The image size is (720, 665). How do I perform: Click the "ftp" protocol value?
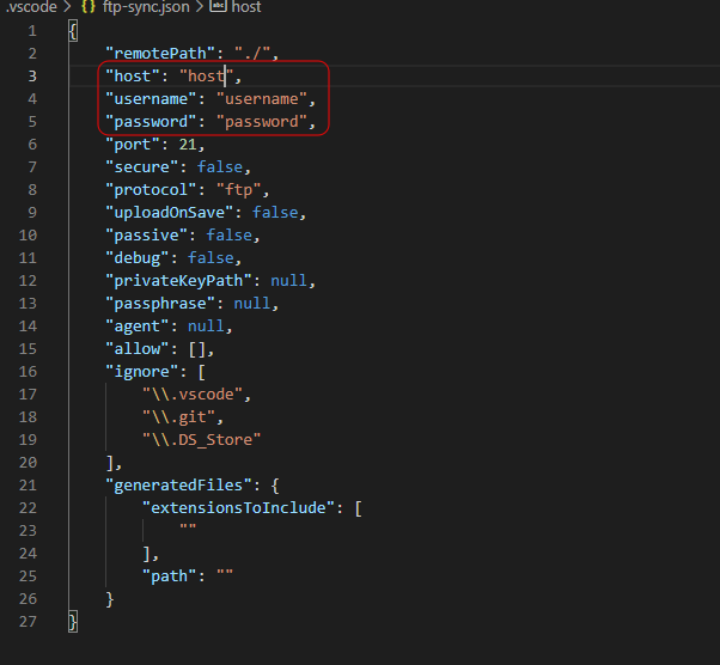239,190
